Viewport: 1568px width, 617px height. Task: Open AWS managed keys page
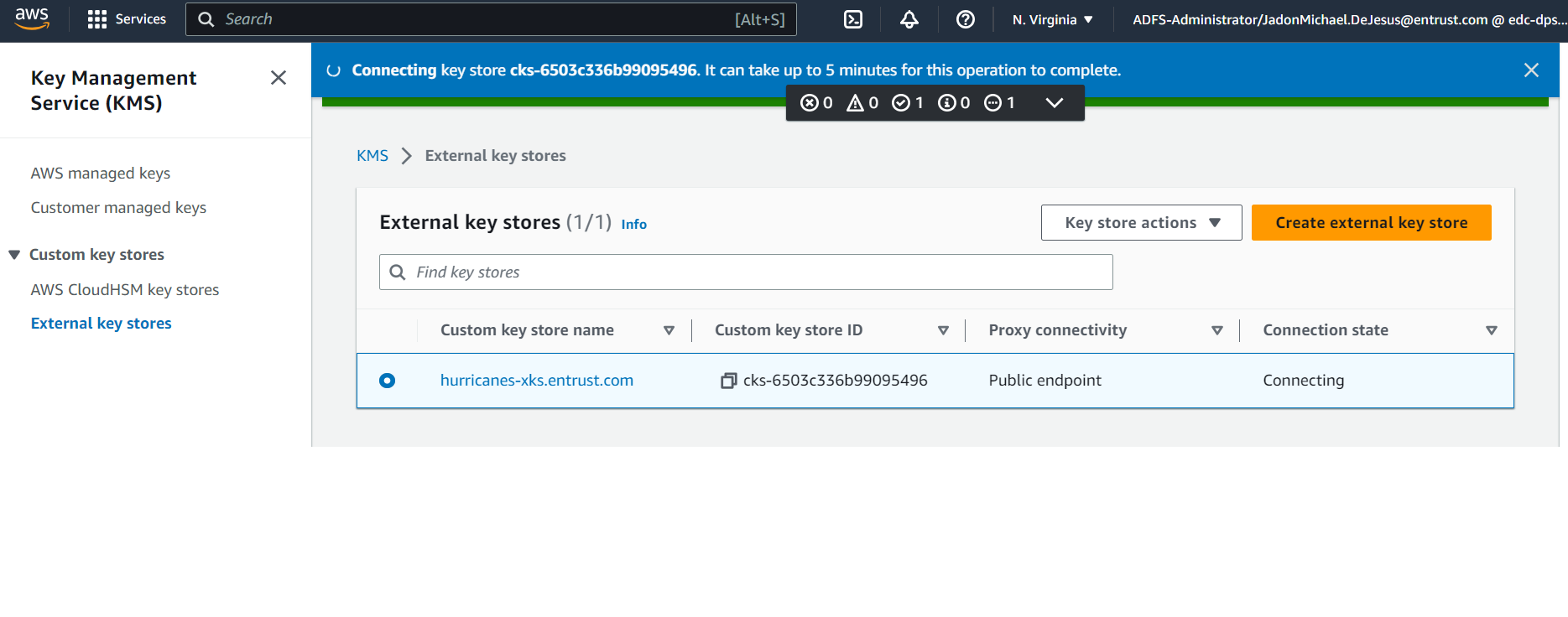tap(101, 174)
